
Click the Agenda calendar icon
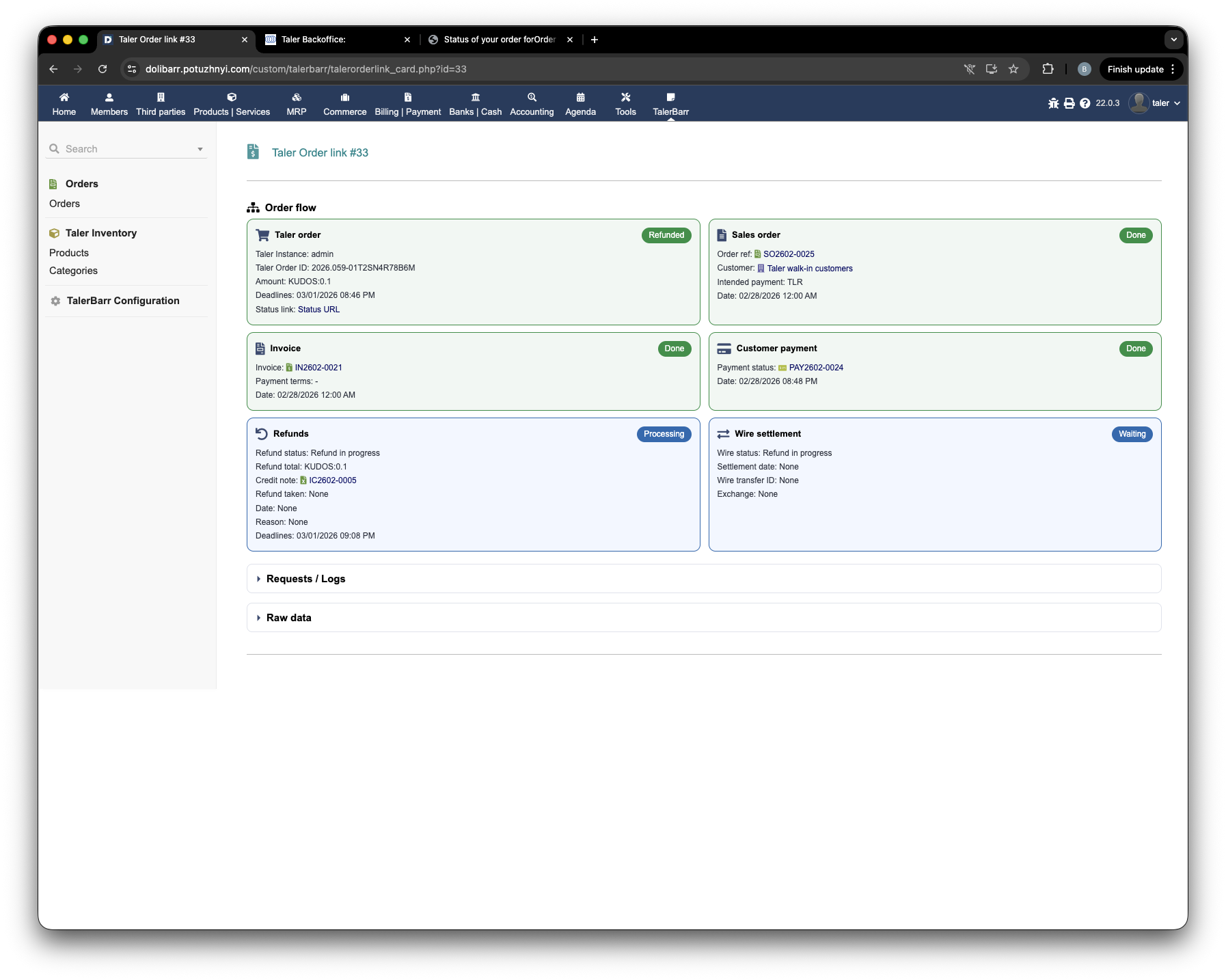click(580, 98)
